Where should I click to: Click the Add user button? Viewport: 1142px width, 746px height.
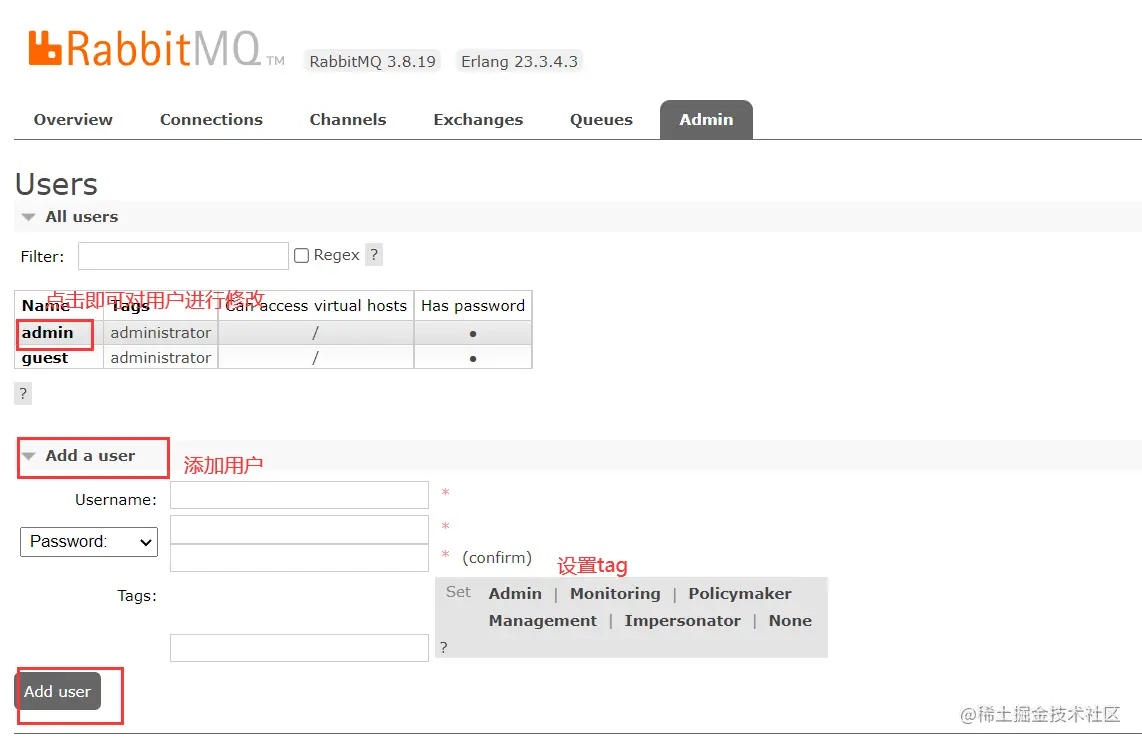point(58,691)
